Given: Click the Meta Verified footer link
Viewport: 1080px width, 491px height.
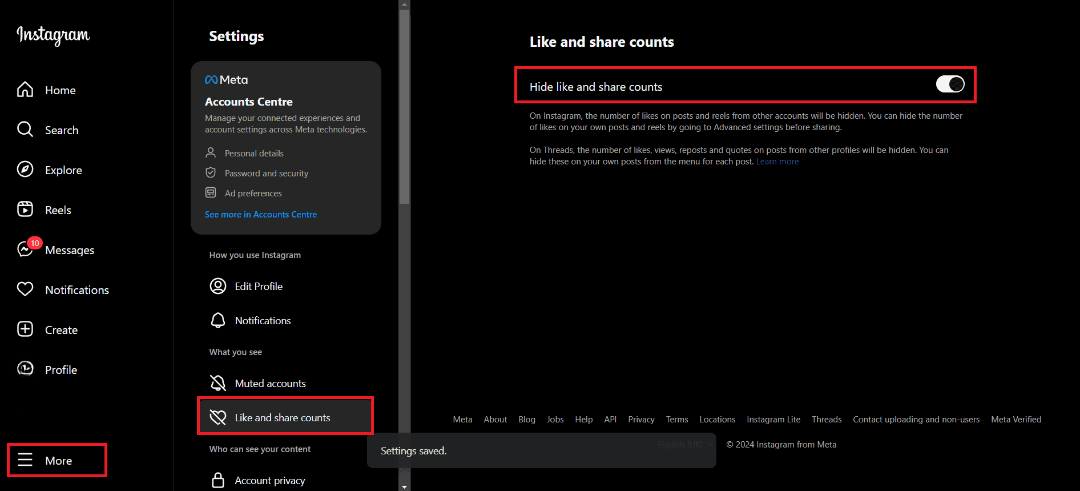Looking at the screenshot, I should tap(1016, 419).
